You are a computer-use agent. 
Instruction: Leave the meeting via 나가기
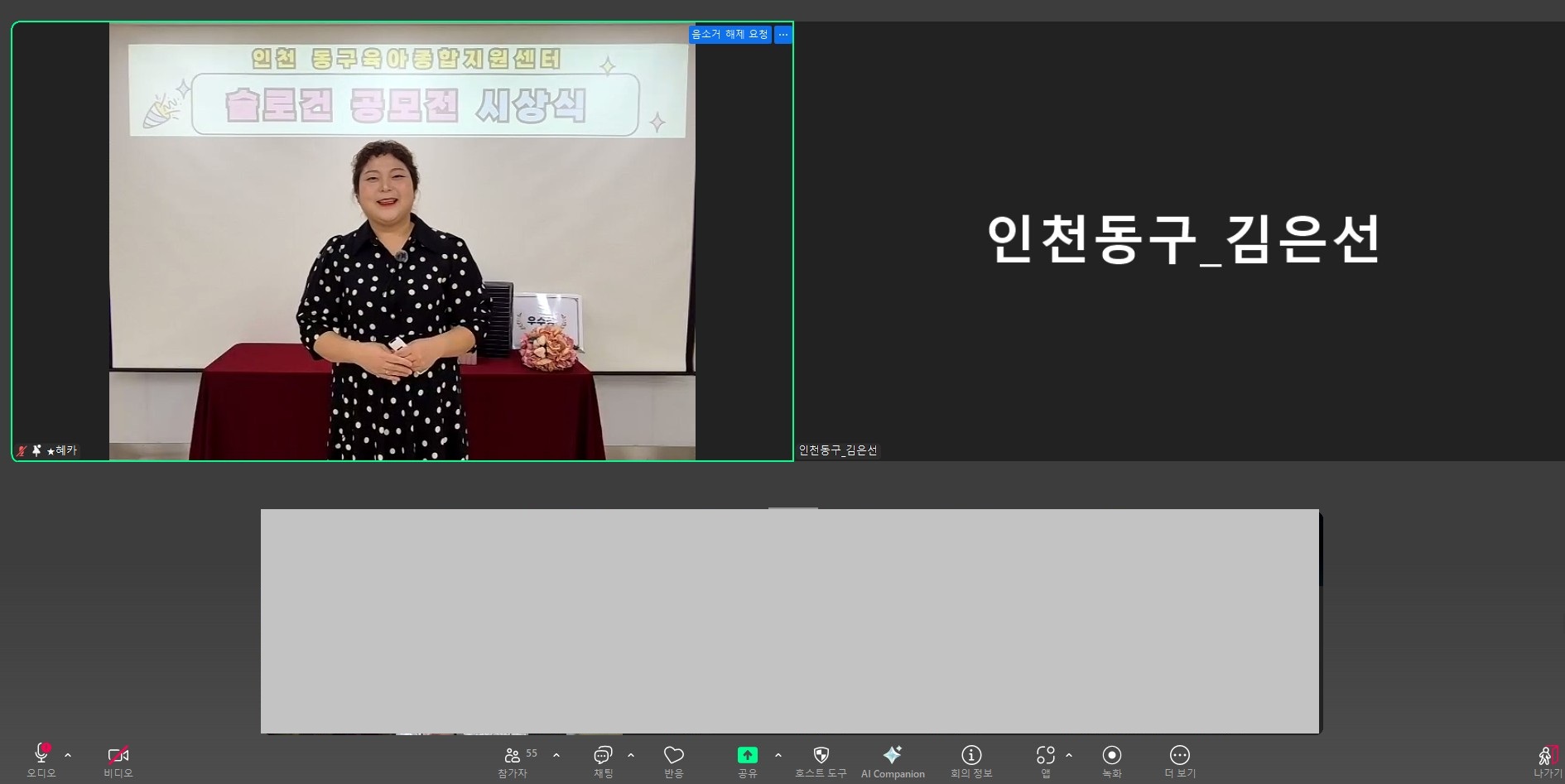1547,758
